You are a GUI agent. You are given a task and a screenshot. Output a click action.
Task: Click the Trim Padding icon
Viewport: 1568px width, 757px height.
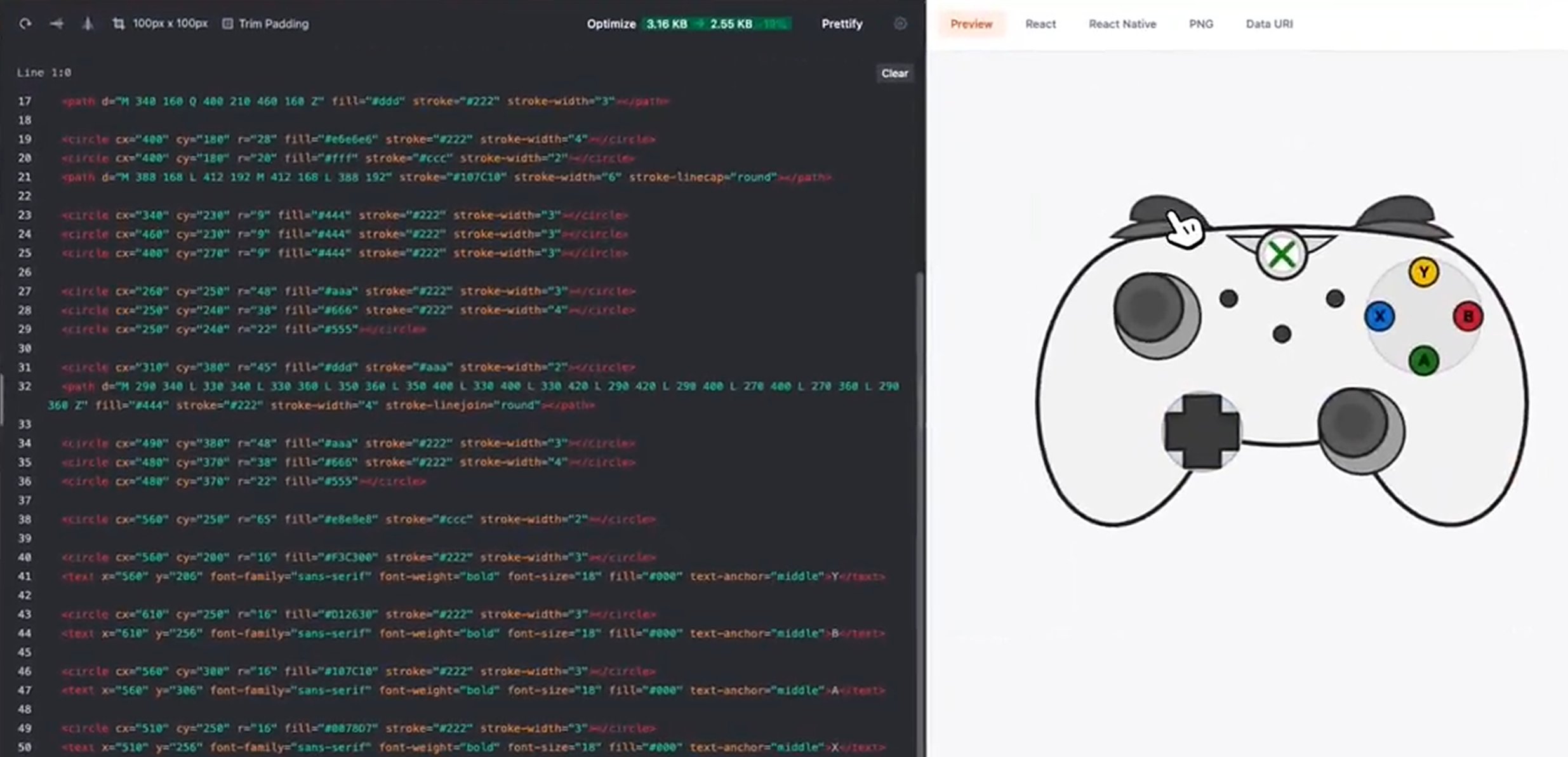[x=227, y=23]
